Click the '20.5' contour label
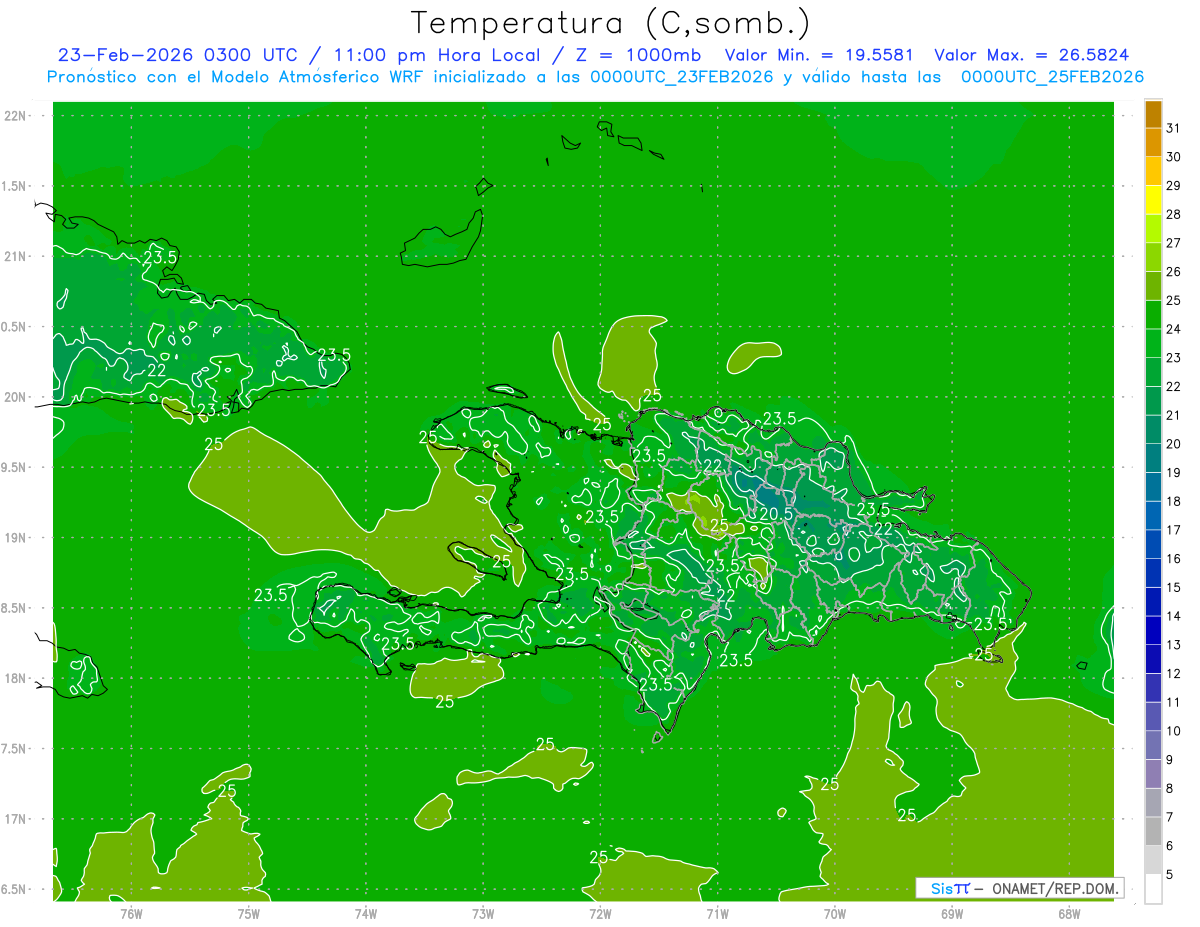 (776, 513)
